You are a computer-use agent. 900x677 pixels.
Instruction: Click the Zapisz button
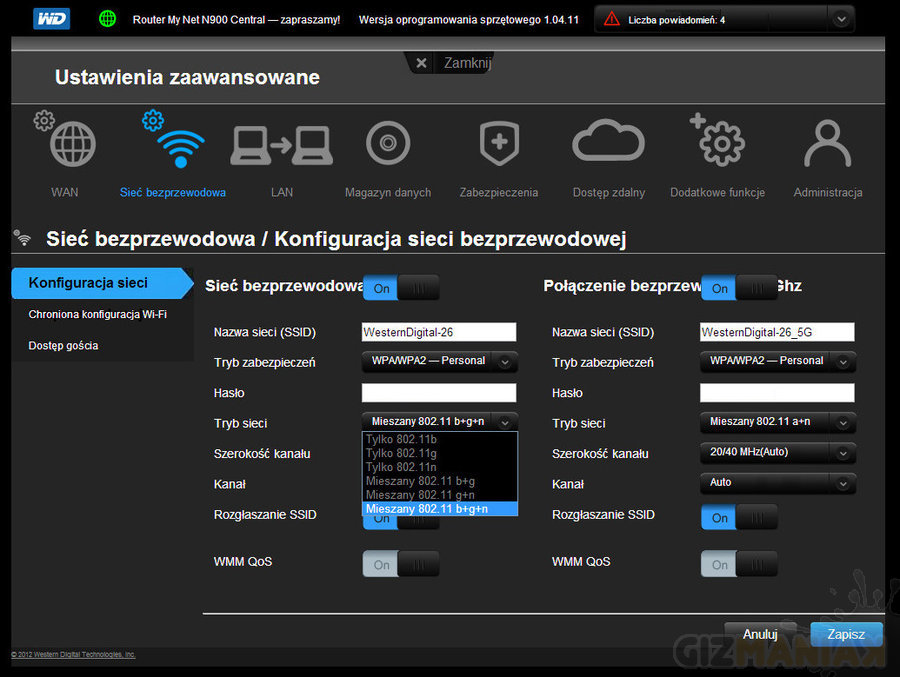846,634
